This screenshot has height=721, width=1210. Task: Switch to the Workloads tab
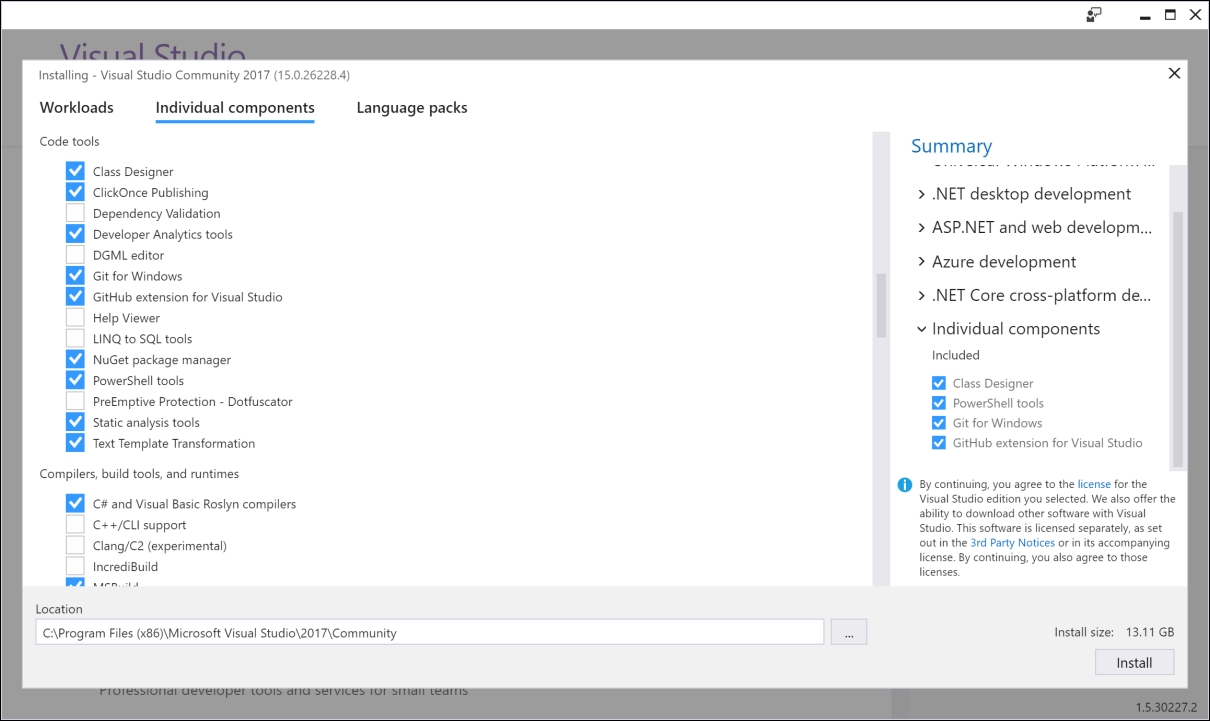[x=77, y=108]
